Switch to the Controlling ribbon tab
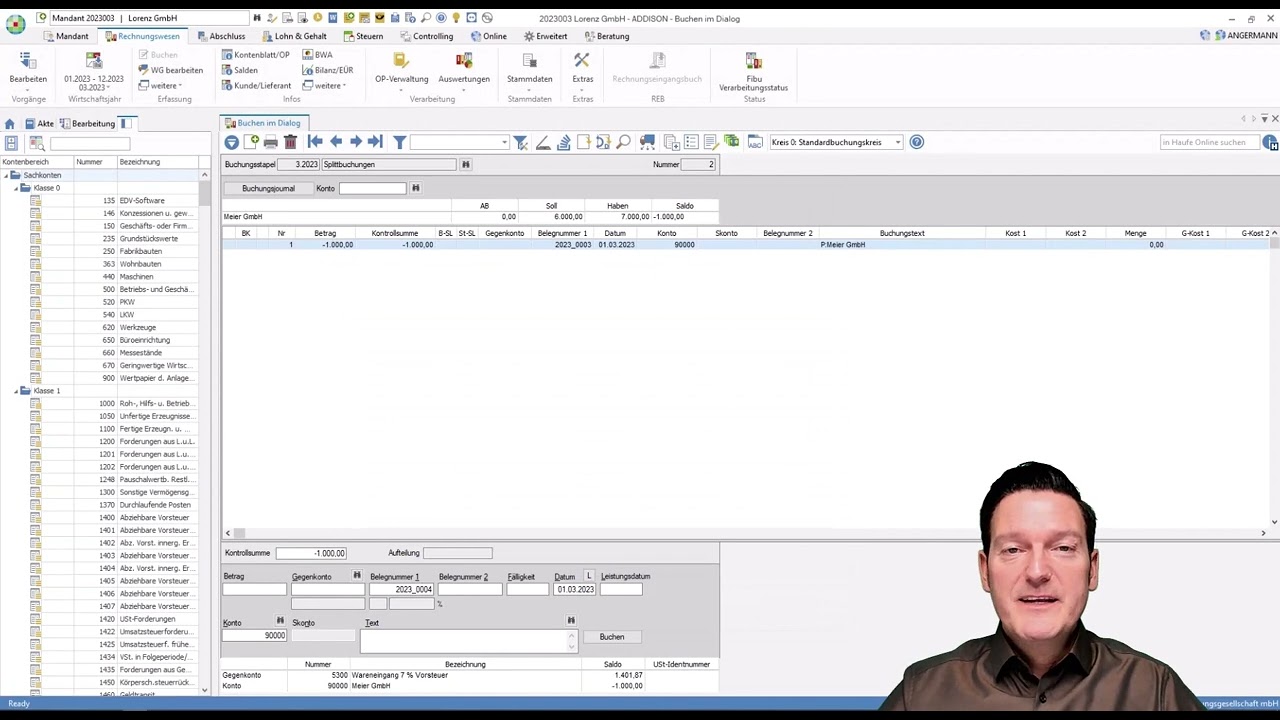Image resolution: width=1280 pixels, height=720 pixels. 427,36
